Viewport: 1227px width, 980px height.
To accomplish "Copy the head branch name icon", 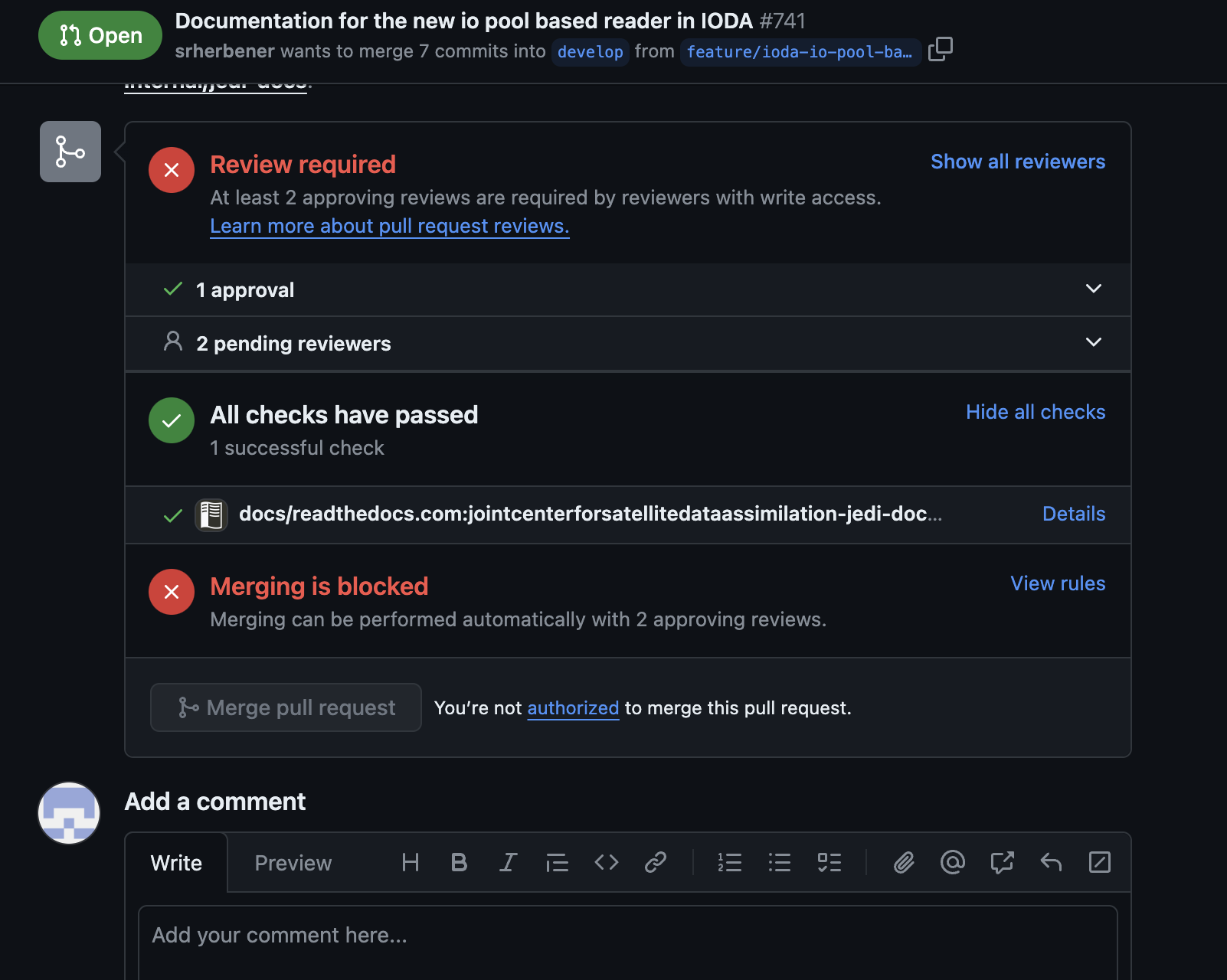I will (x=940, y=50).
